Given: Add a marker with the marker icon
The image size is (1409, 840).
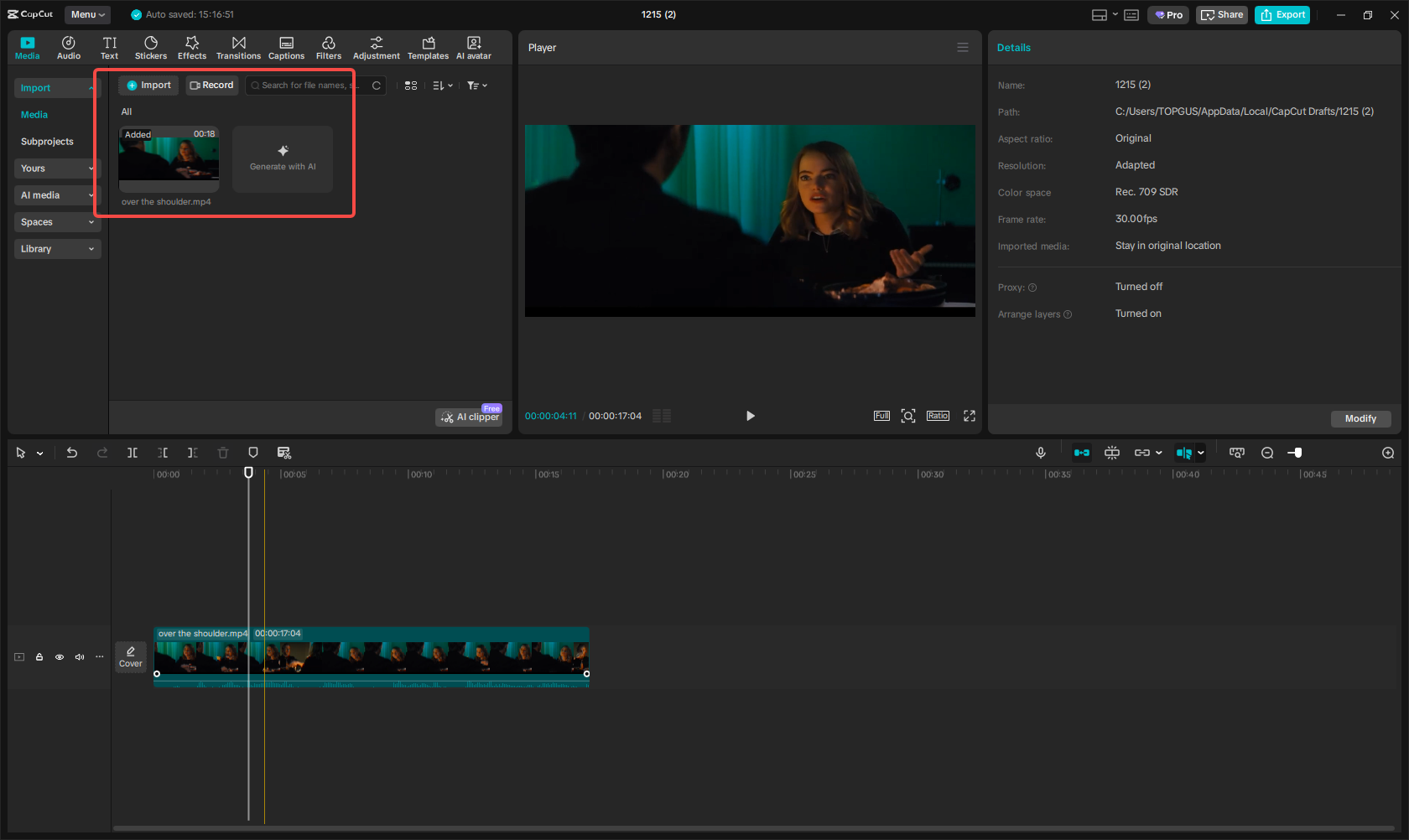Looking at the screenshot, I should click(253, 453).
